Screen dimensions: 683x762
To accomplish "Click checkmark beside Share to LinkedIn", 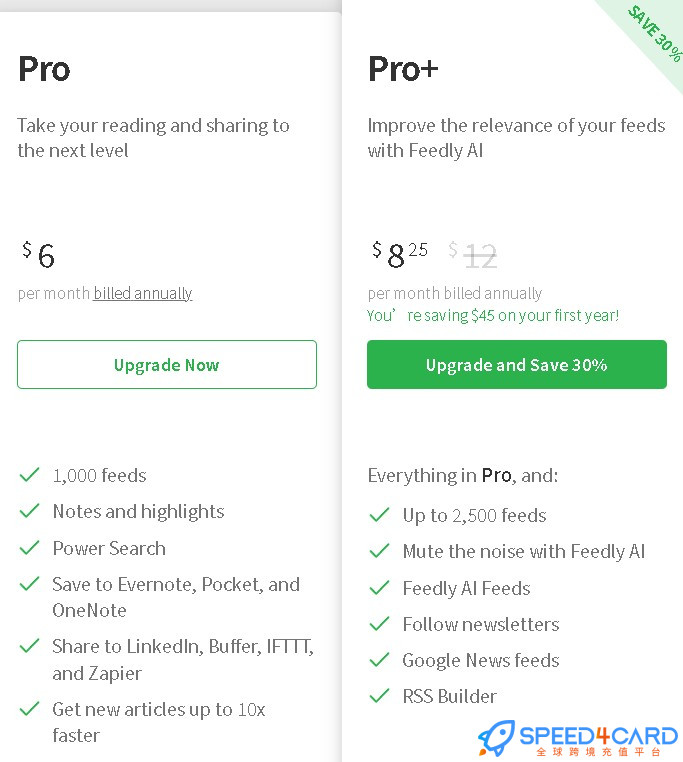I will click(29, 646).
